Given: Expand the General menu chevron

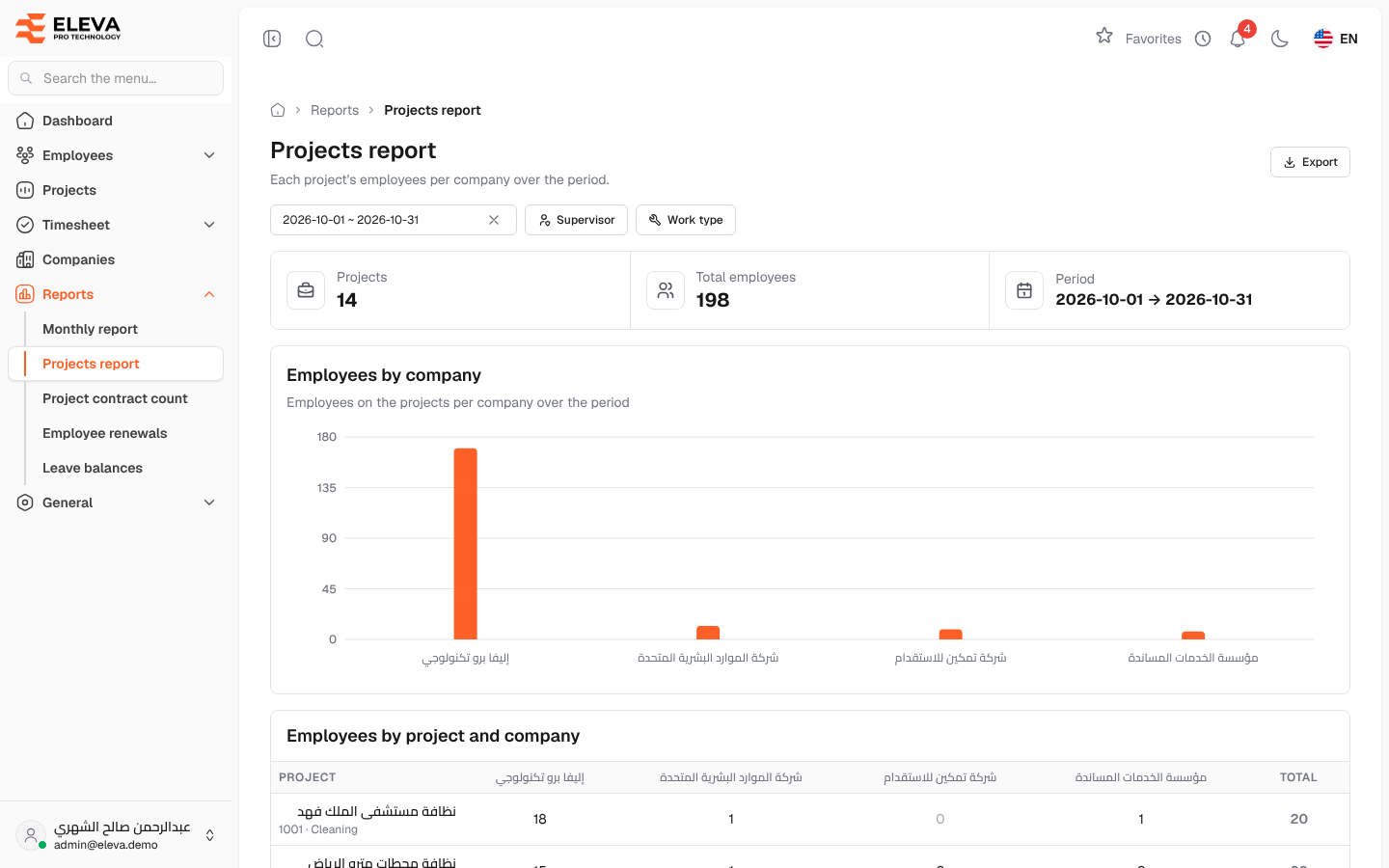Looking at the screenshot, I should [x=209, y=502].
